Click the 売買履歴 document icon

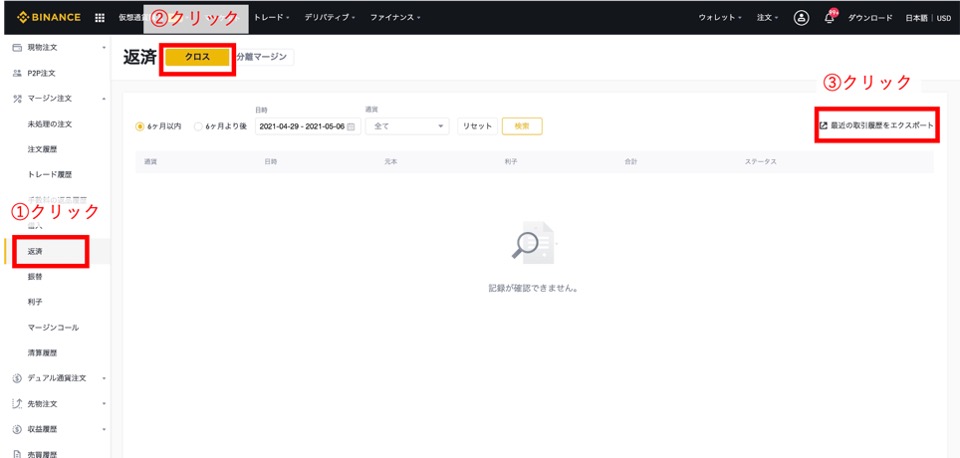point(17,454)
